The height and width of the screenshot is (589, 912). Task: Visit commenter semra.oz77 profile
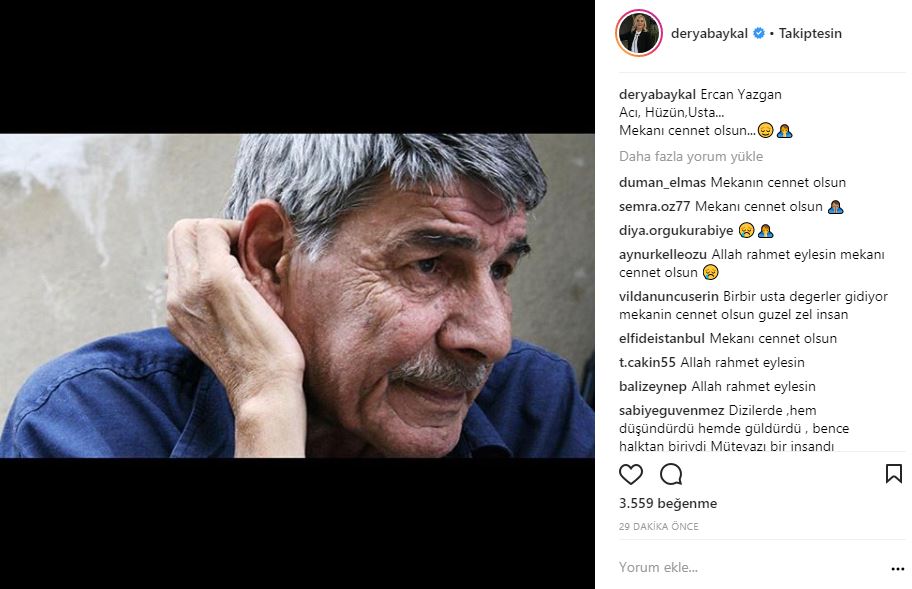coord(654,206)
